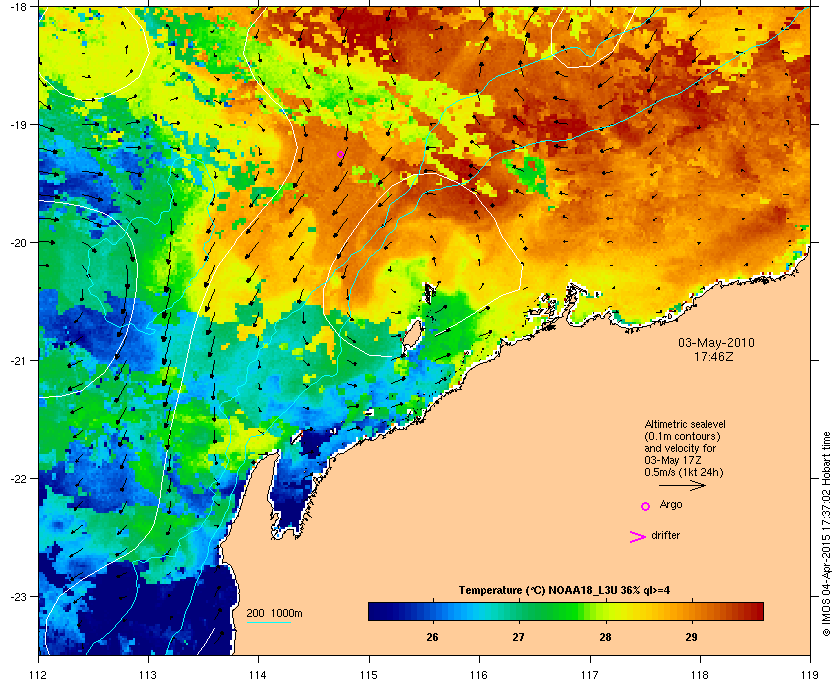Click the 0.5m/s (1kt 24h) text

[684, 473]
